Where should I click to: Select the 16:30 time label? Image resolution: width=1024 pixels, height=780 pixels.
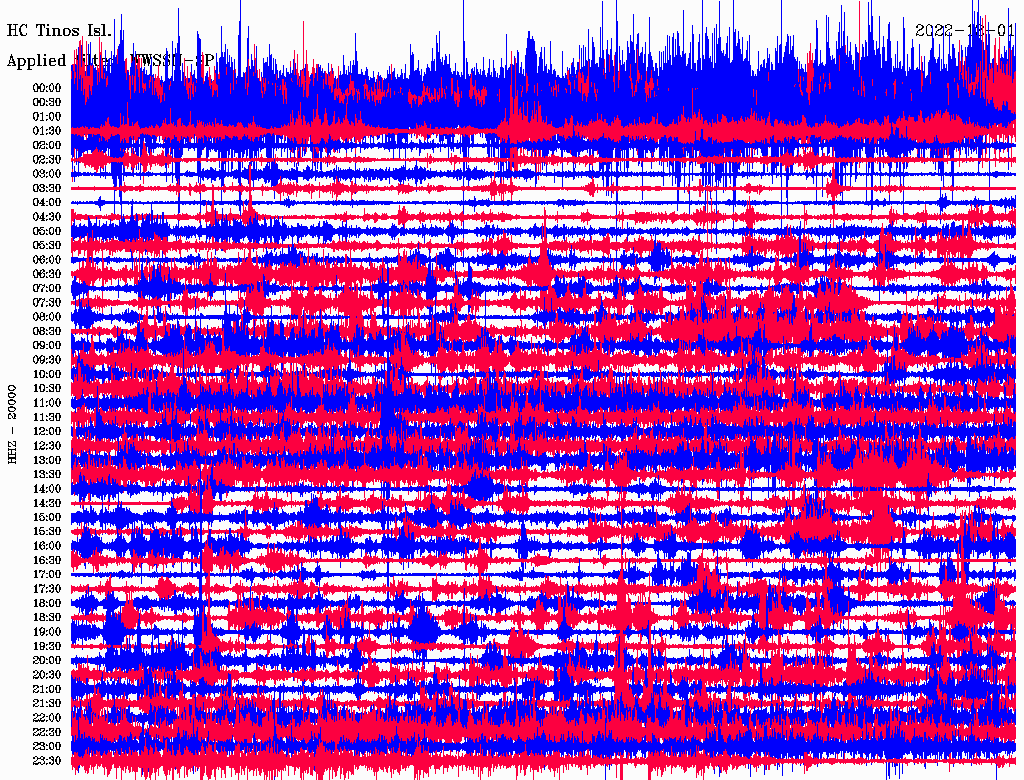point(47,561)
